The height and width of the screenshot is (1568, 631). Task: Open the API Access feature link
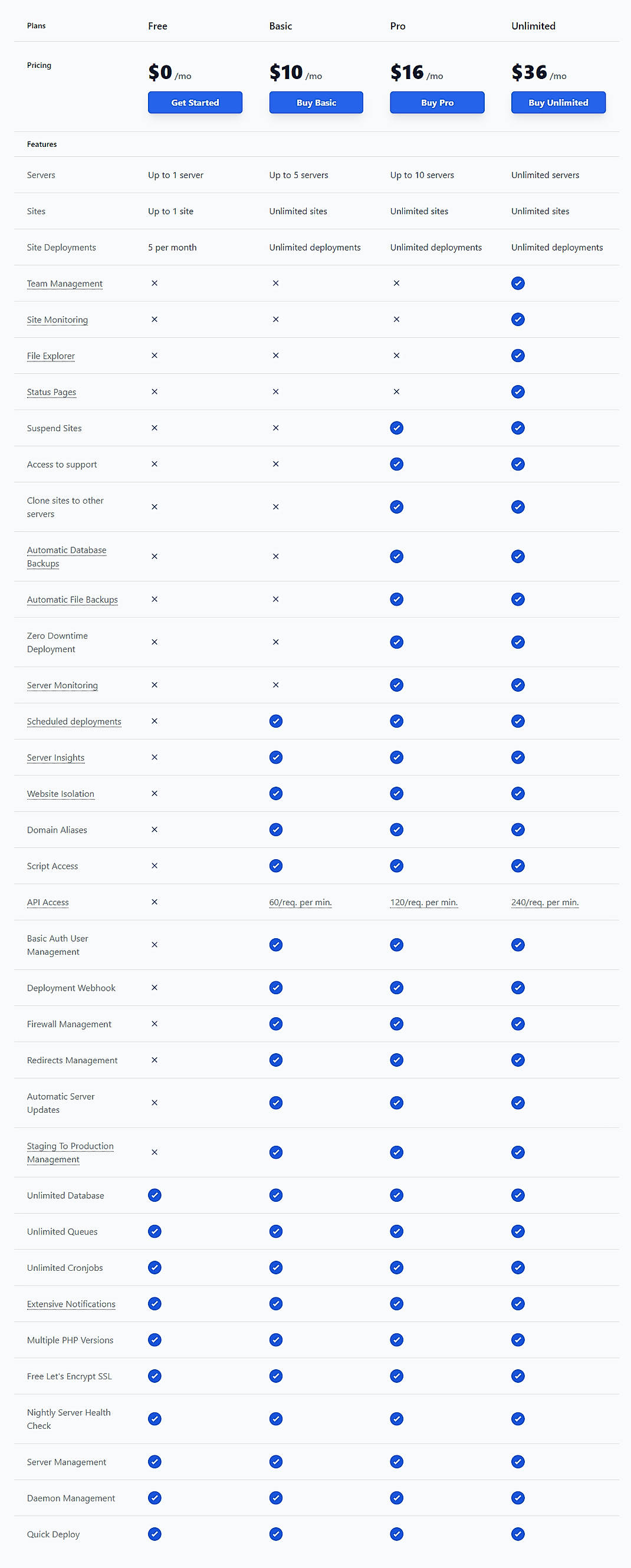(47, 902)
